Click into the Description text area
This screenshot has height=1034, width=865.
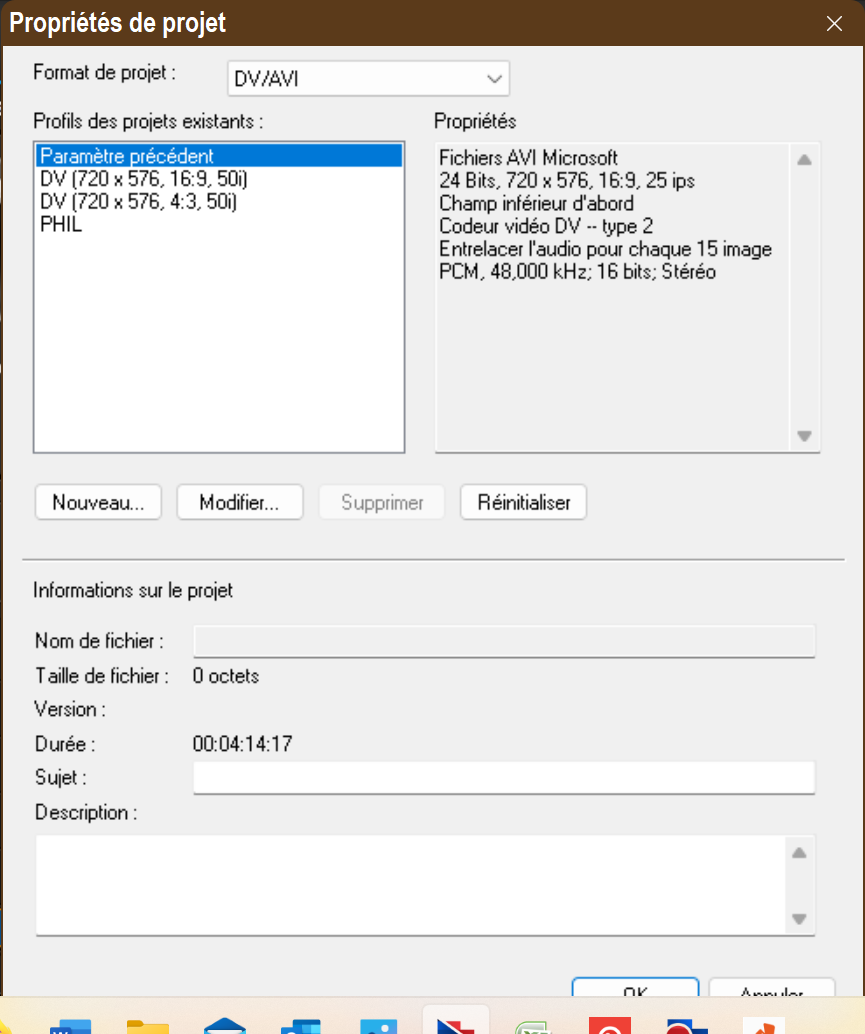[411, 885]
